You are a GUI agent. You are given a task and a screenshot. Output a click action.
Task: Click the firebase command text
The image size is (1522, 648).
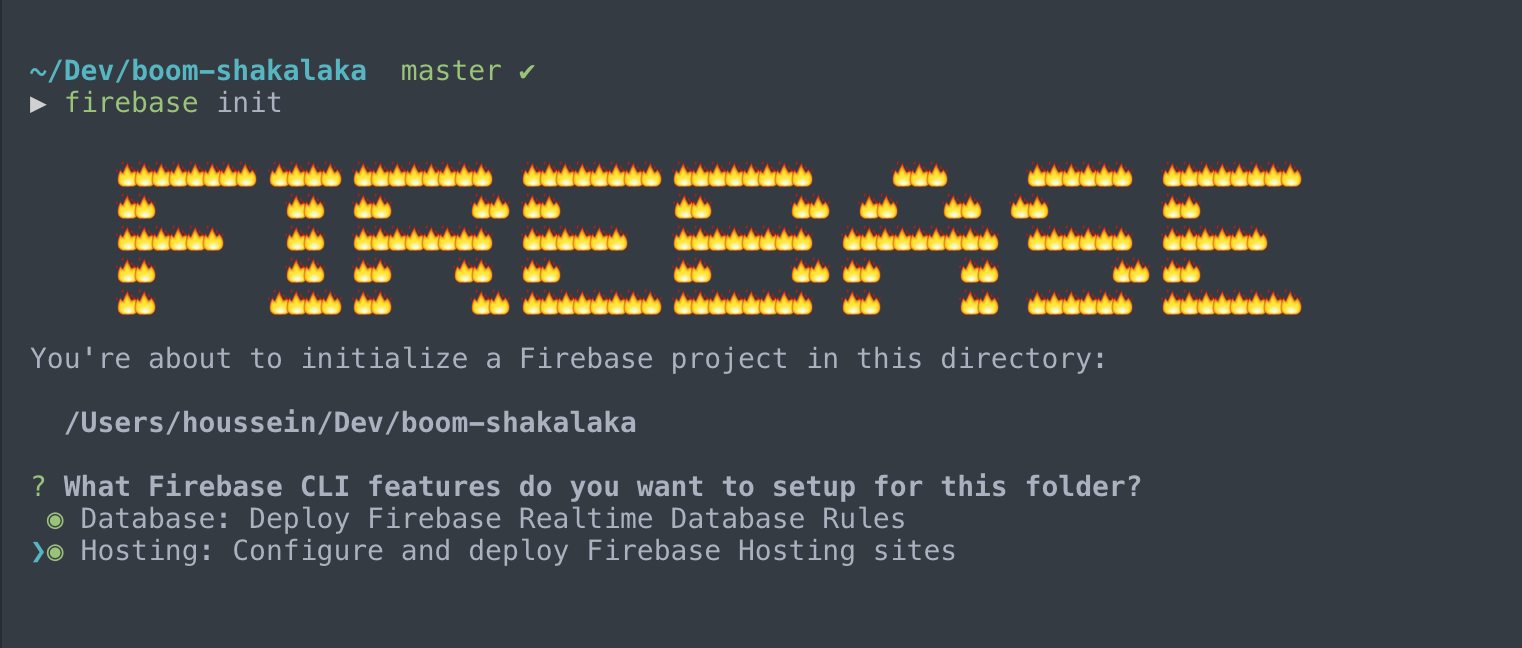[x=131, y=103]
